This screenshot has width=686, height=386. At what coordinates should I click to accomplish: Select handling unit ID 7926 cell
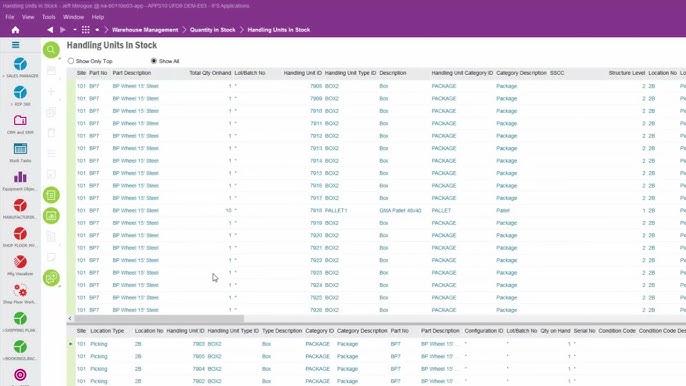316,310
